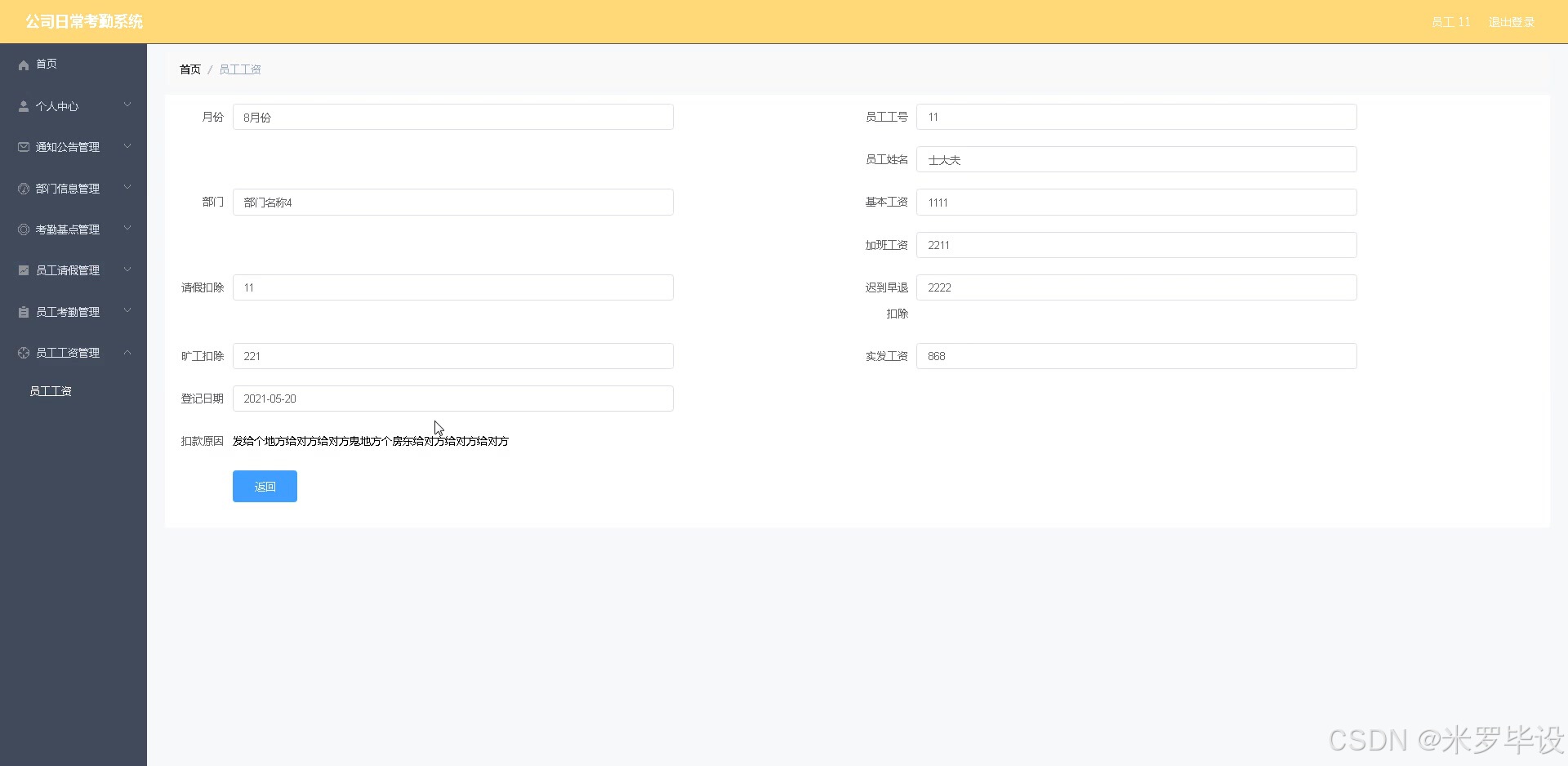The width and height of the screenshot is (1568, 766).
Task: Expand the 个人中心 chevron
Action: tap(127, 105)
